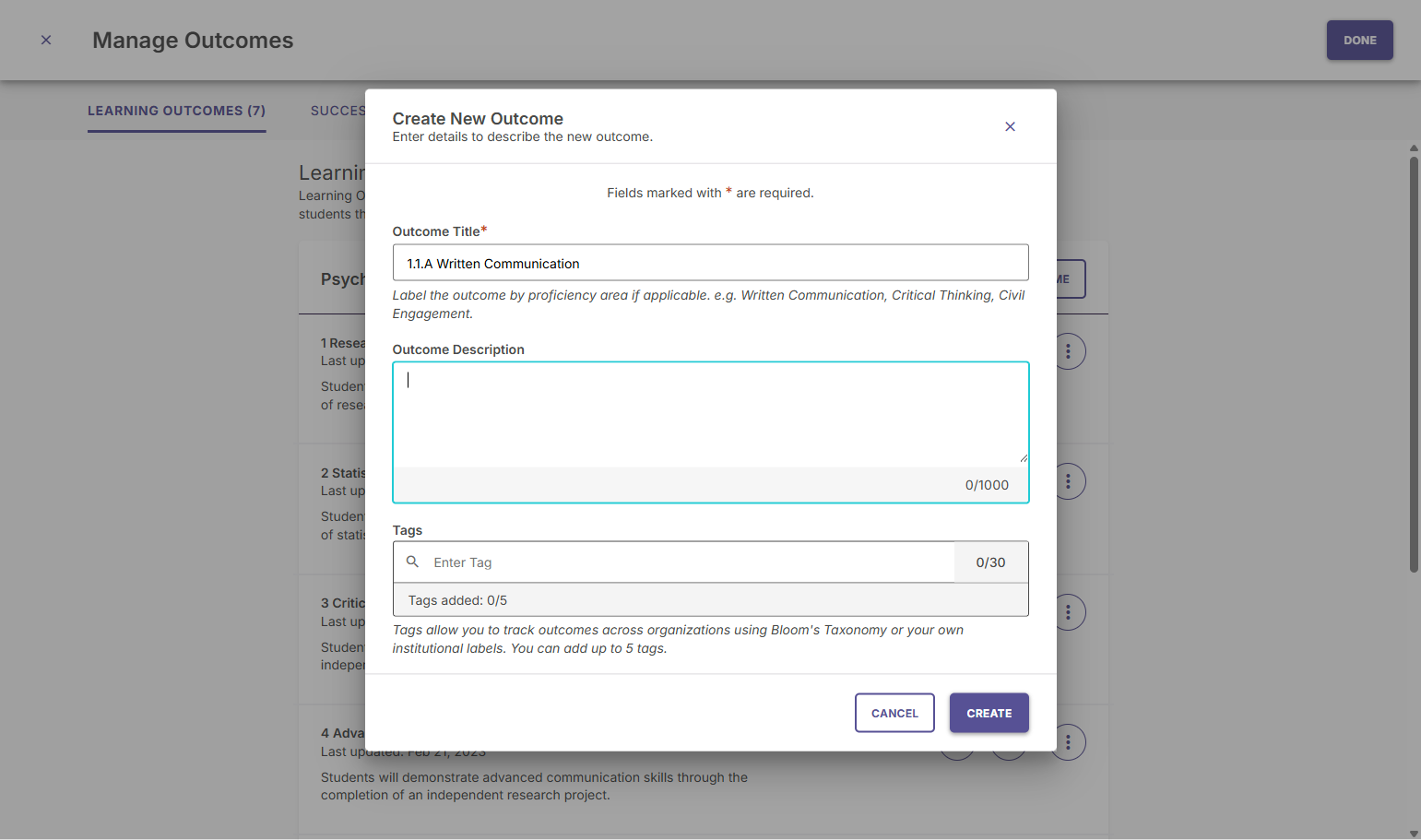Open options menu for outcome 2 Statistics
Image resolution: width=1421 pixels, height=840 pixels.
click(x=1068, y=481)
